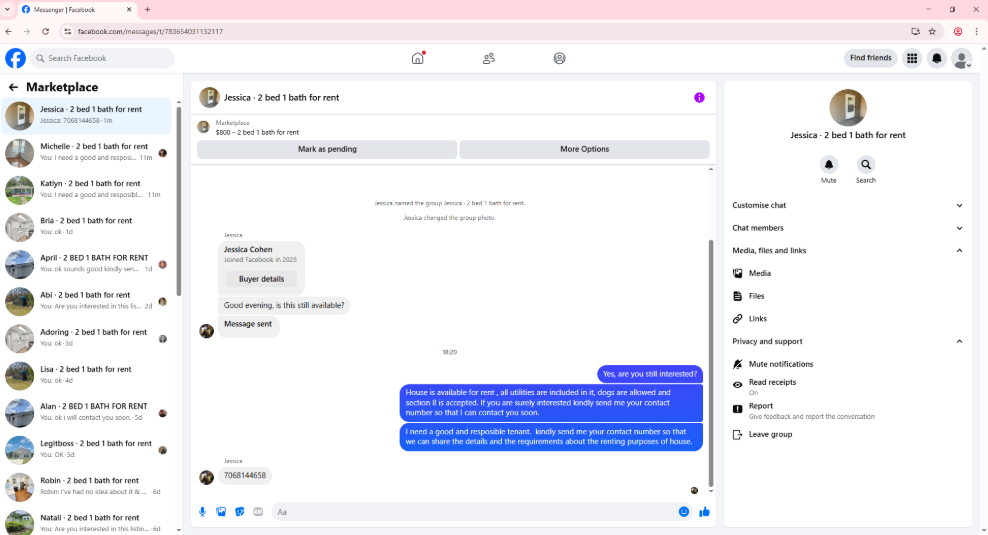This screenshot has height=535, width=988.
Task: Search in conversation using magnifier icon
Action: pyautogui.click(x=866, y=164)
